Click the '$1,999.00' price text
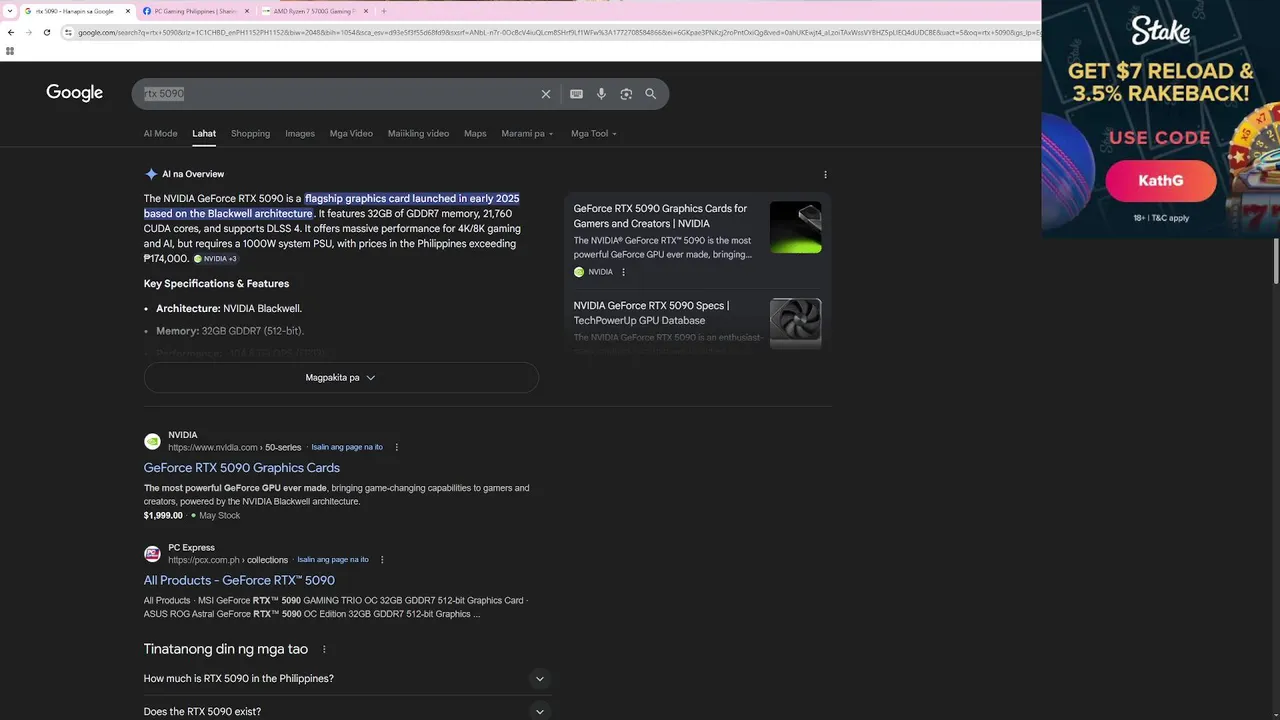 pos(163,516)
